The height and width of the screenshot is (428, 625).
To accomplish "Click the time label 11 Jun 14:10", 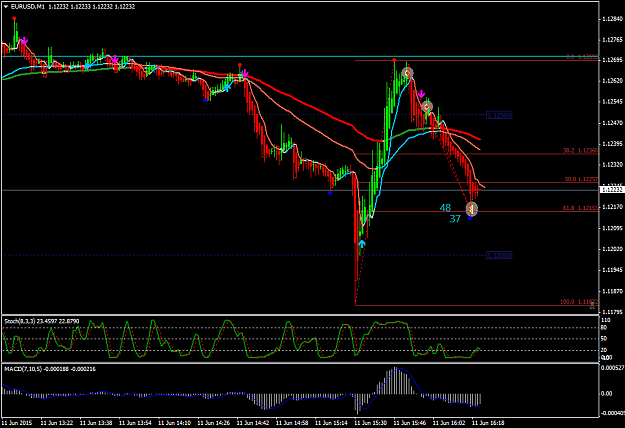I will (x=175, y=422).
